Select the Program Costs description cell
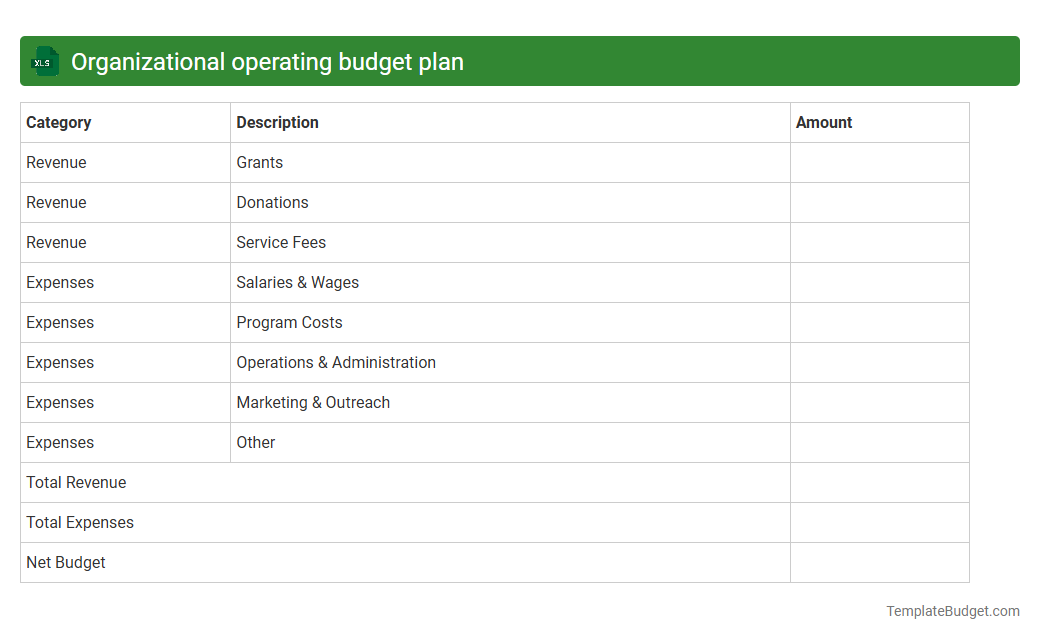Viewport: 1040px width, 640px height. [x=289, y=322]
